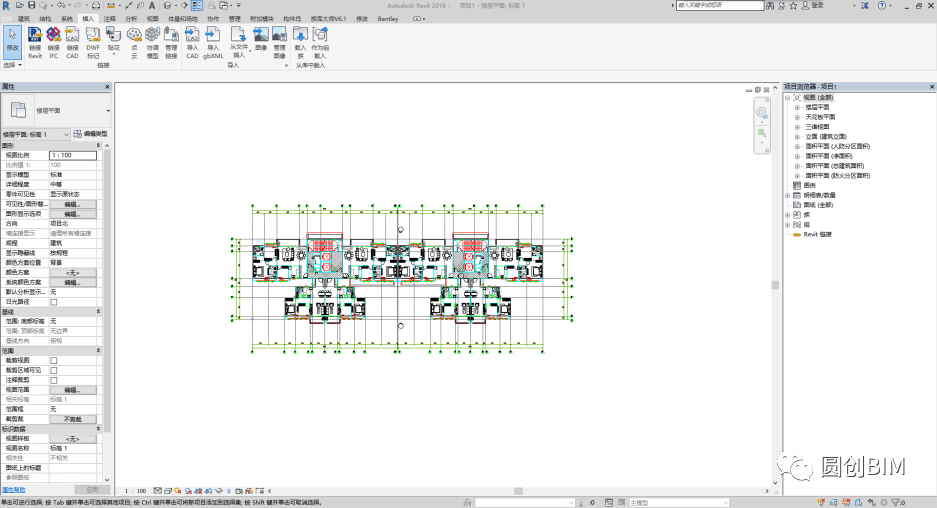Click the Open folder icon in quick access toolbar
This screenshot has width=937, height=508.
19,5
